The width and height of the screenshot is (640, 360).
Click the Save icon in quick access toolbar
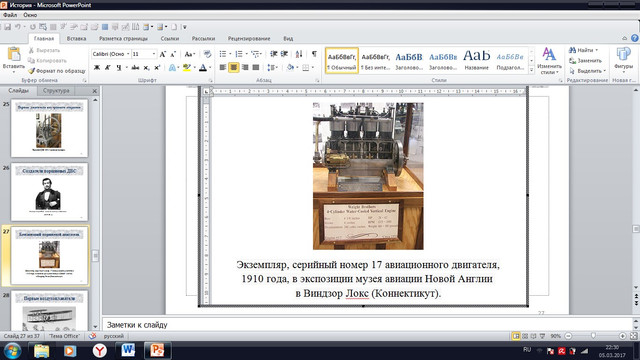7,27
